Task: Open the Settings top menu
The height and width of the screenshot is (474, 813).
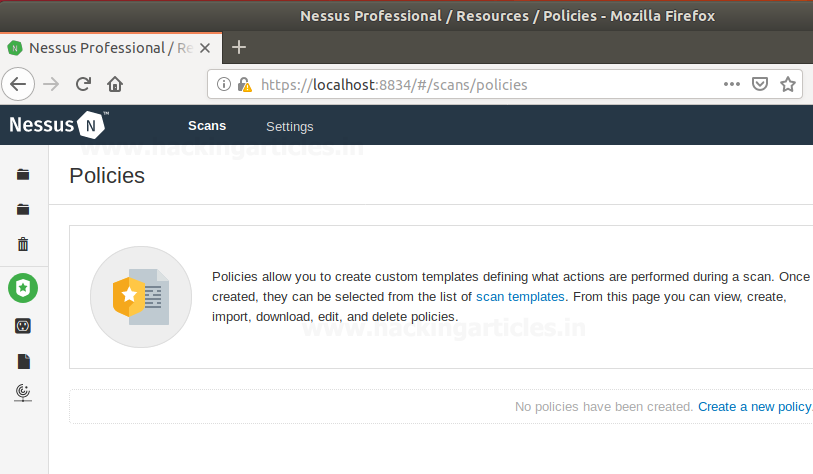Action: [289, 127]
